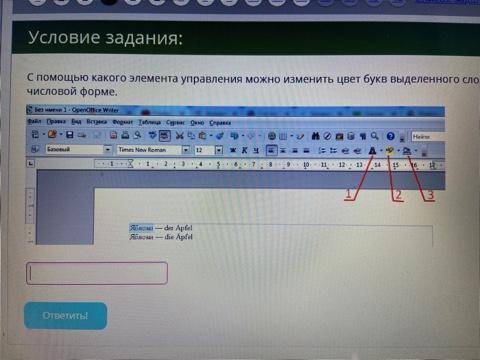This screenshot has width=480, height=360.
Task: Click the Font Color letter A swatch
Action: [373, 151]
